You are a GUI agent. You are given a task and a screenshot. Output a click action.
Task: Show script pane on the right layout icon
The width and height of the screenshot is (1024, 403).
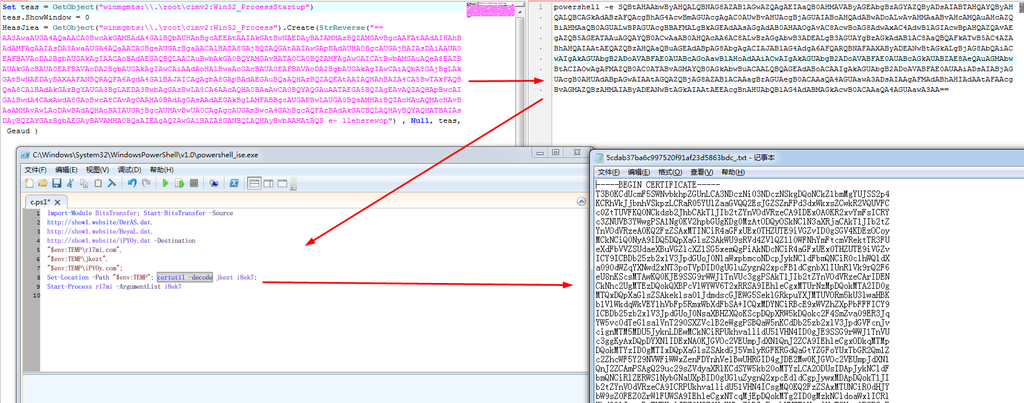point(268,183)
